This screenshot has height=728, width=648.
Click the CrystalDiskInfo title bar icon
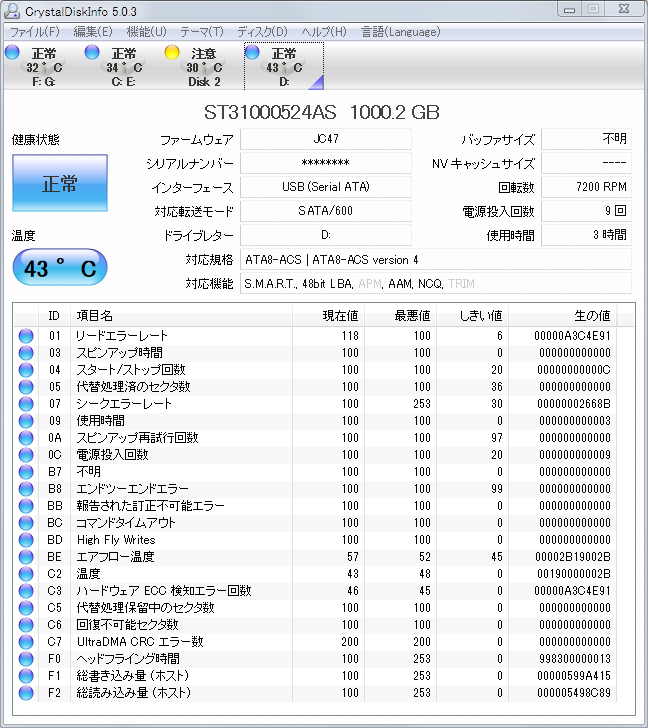tap(12, 11)
